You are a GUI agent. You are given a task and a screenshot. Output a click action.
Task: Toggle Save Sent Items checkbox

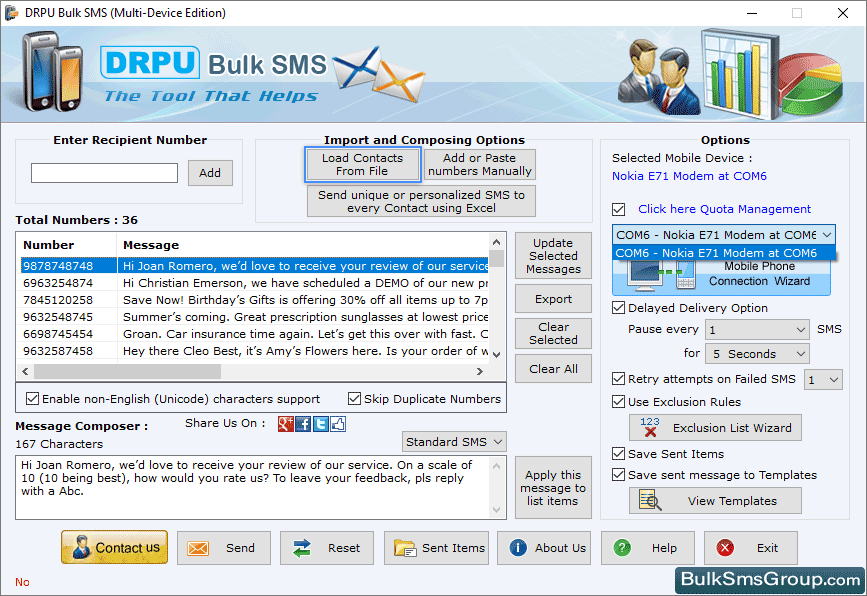coord(619,454)
